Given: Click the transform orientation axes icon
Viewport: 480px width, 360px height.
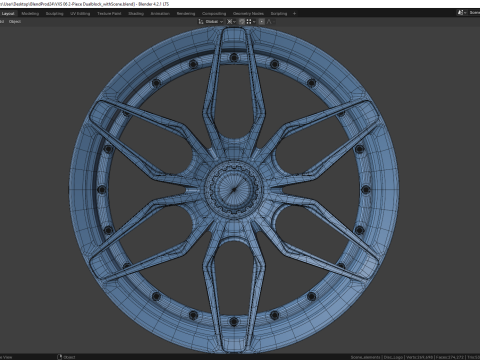Looking at the screenshot, I should [201, 22].
